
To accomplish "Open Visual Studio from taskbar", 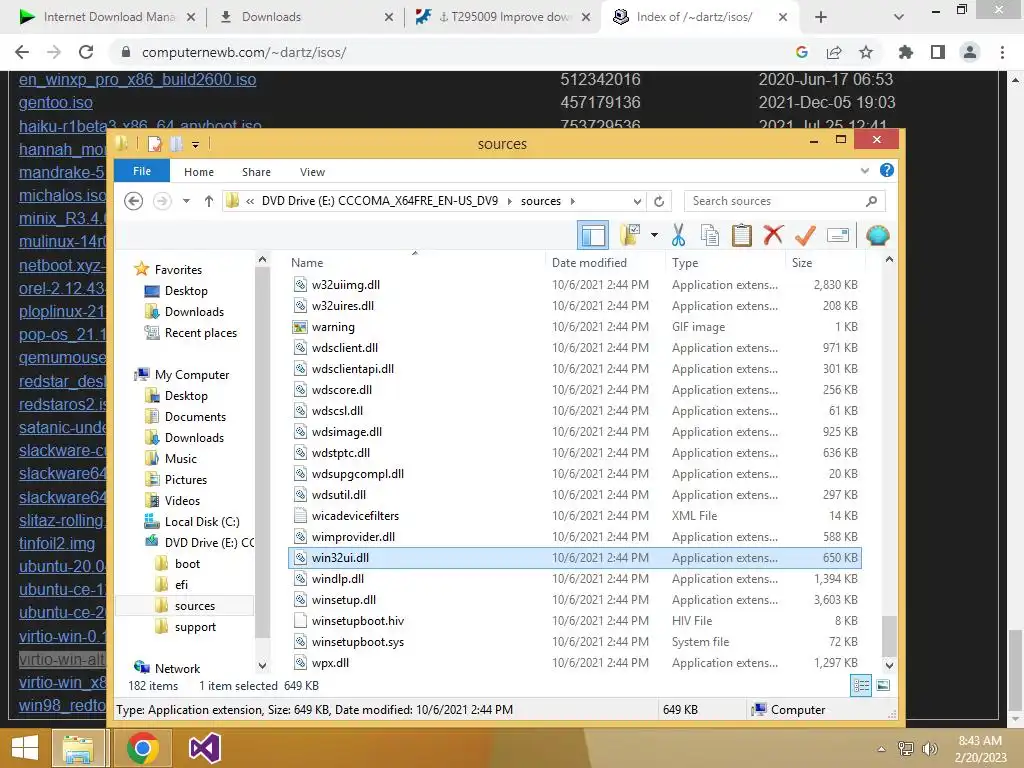I will click(x=204, y=748).
